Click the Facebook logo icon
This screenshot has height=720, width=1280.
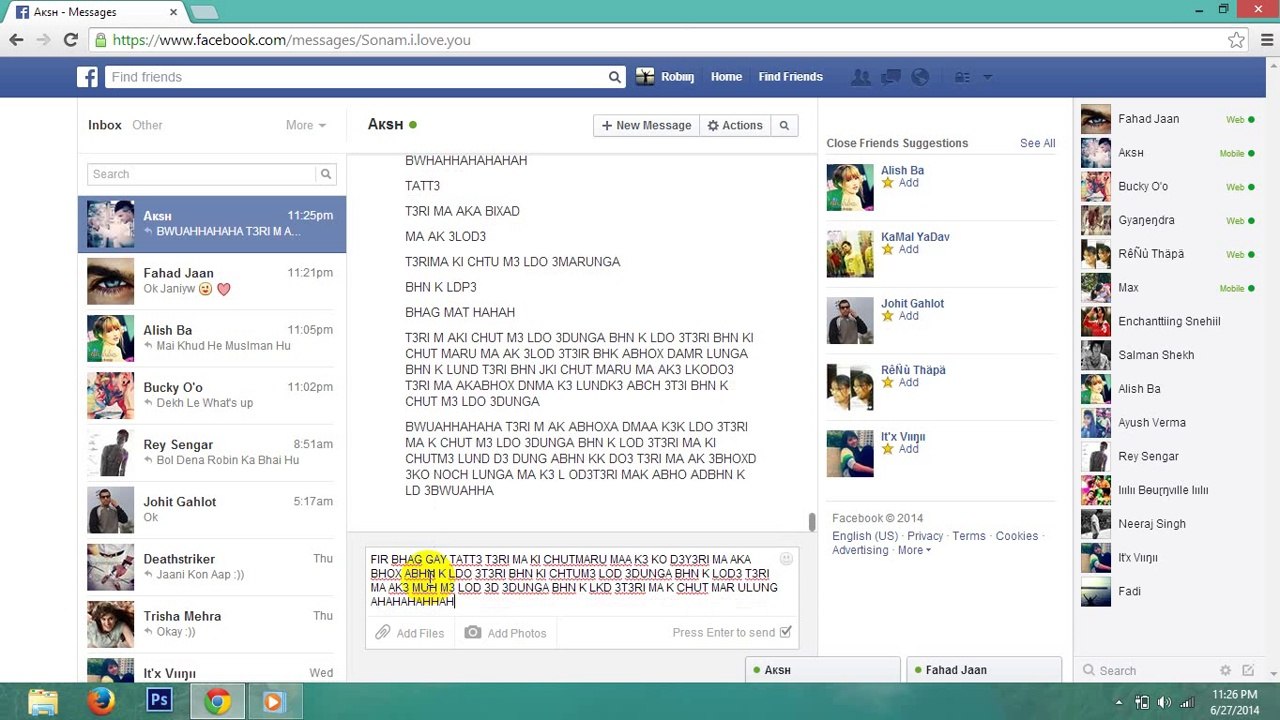coord(88,77)
